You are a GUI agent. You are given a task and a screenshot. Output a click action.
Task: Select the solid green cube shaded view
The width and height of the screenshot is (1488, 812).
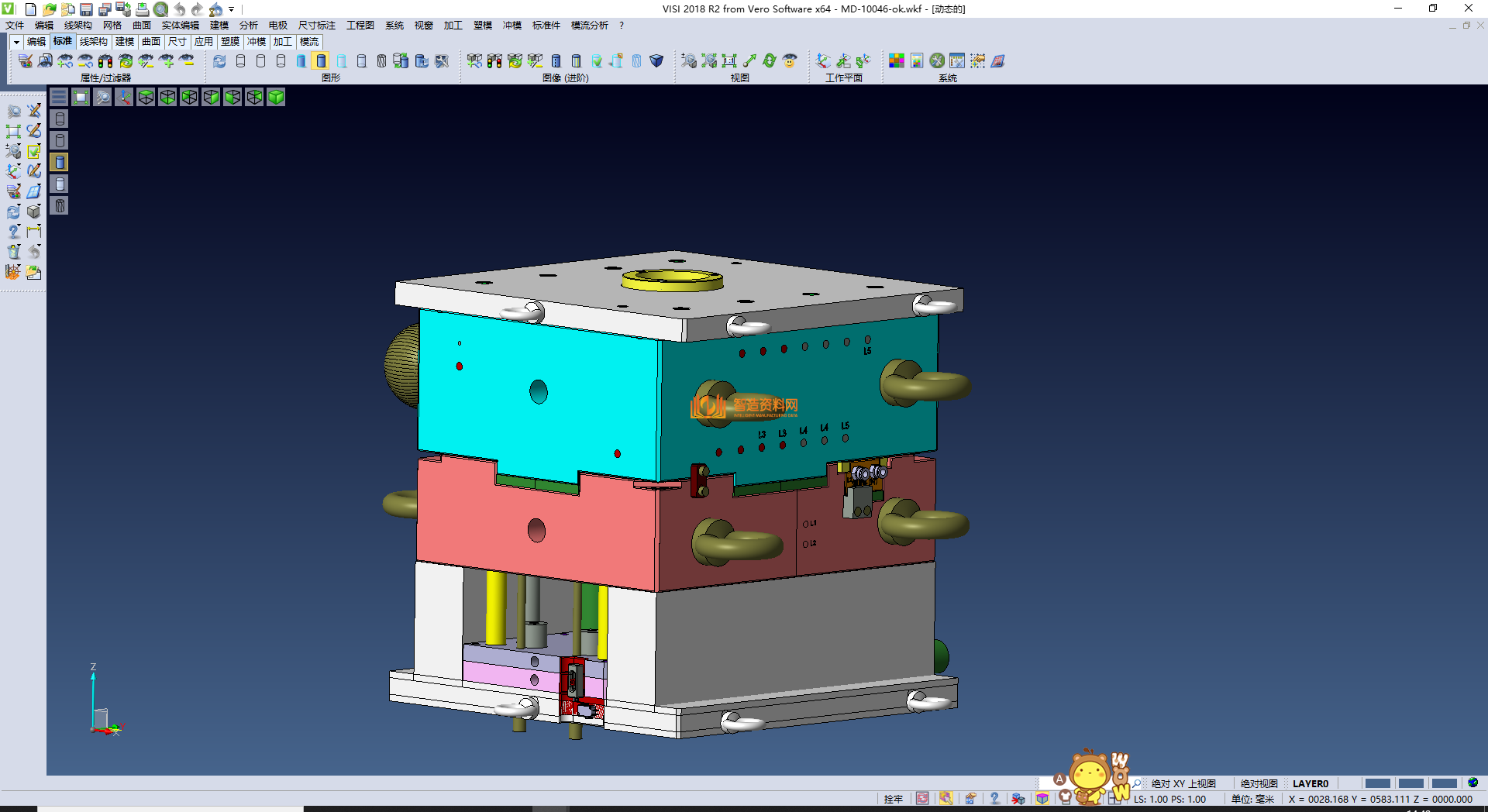(x=276, y=97)
